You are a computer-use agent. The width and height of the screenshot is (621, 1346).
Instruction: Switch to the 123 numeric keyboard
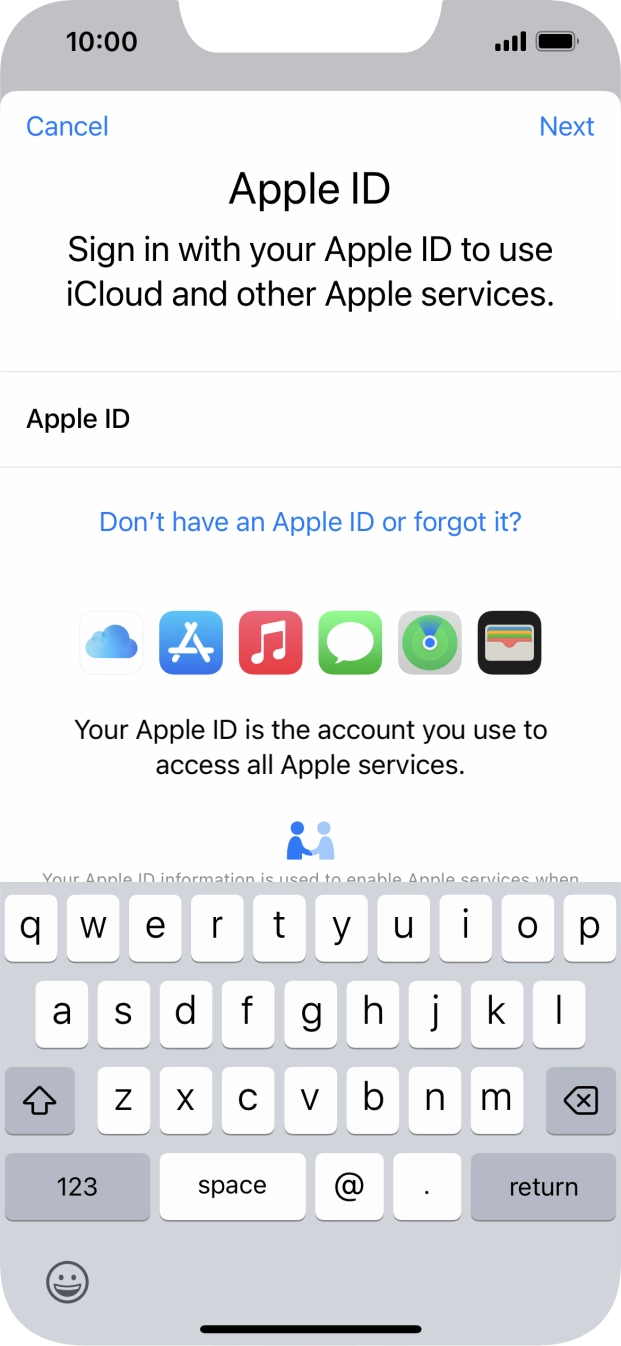tap(77, 1187)
